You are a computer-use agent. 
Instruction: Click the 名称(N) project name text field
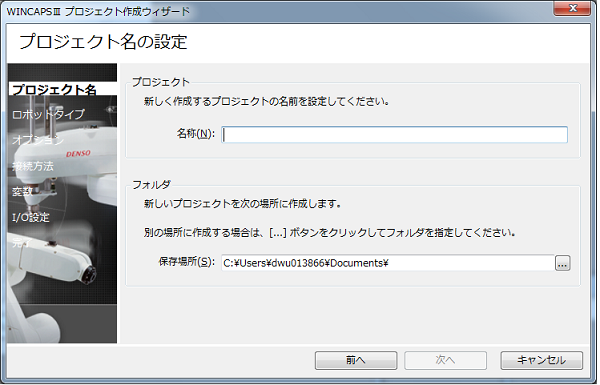click(394, 135)
